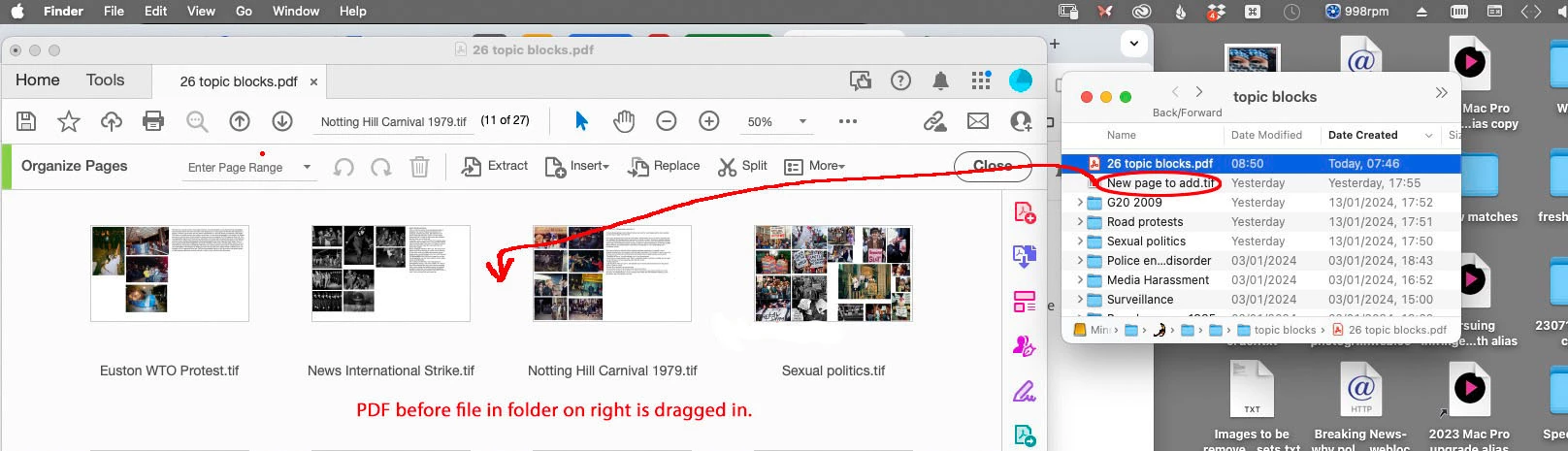This screenshot has height=451, width=1568.
Task: Go to the previous page with the up arrow
Action: pyautogui.click(x=240, y=121)
